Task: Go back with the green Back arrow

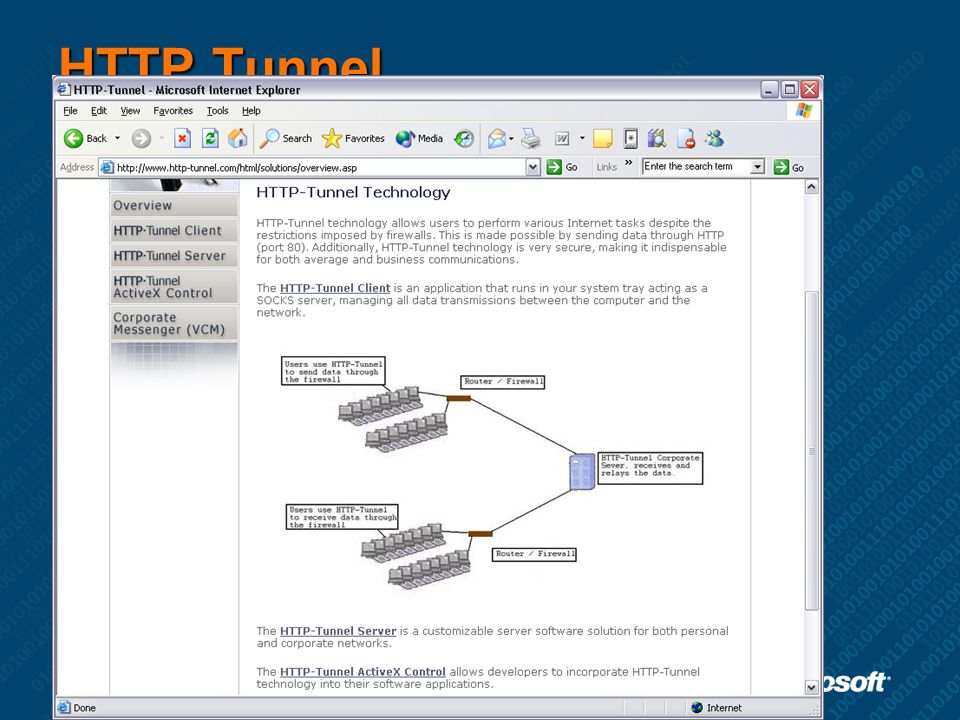Action: tap(85, 138)
